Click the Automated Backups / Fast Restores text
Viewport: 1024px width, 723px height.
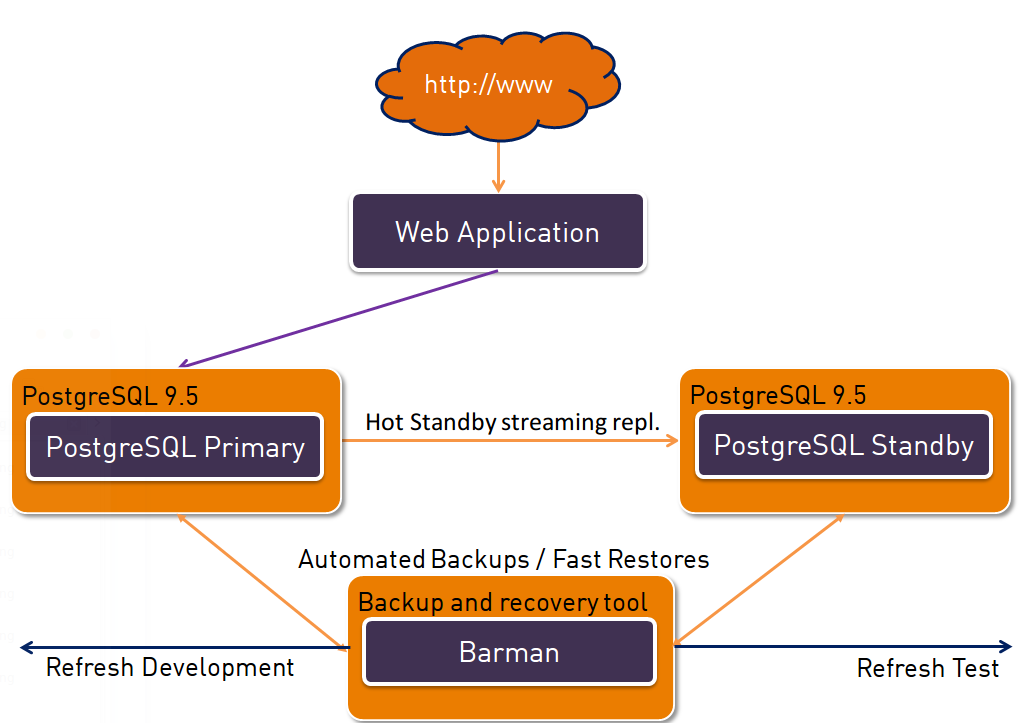tap(503, 559)
